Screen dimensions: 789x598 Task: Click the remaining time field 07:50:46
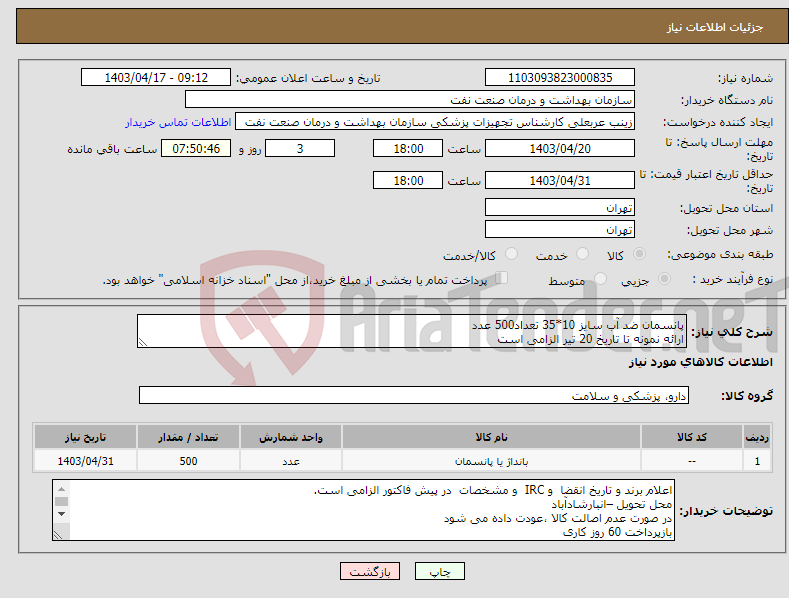[x=196, y=148]
